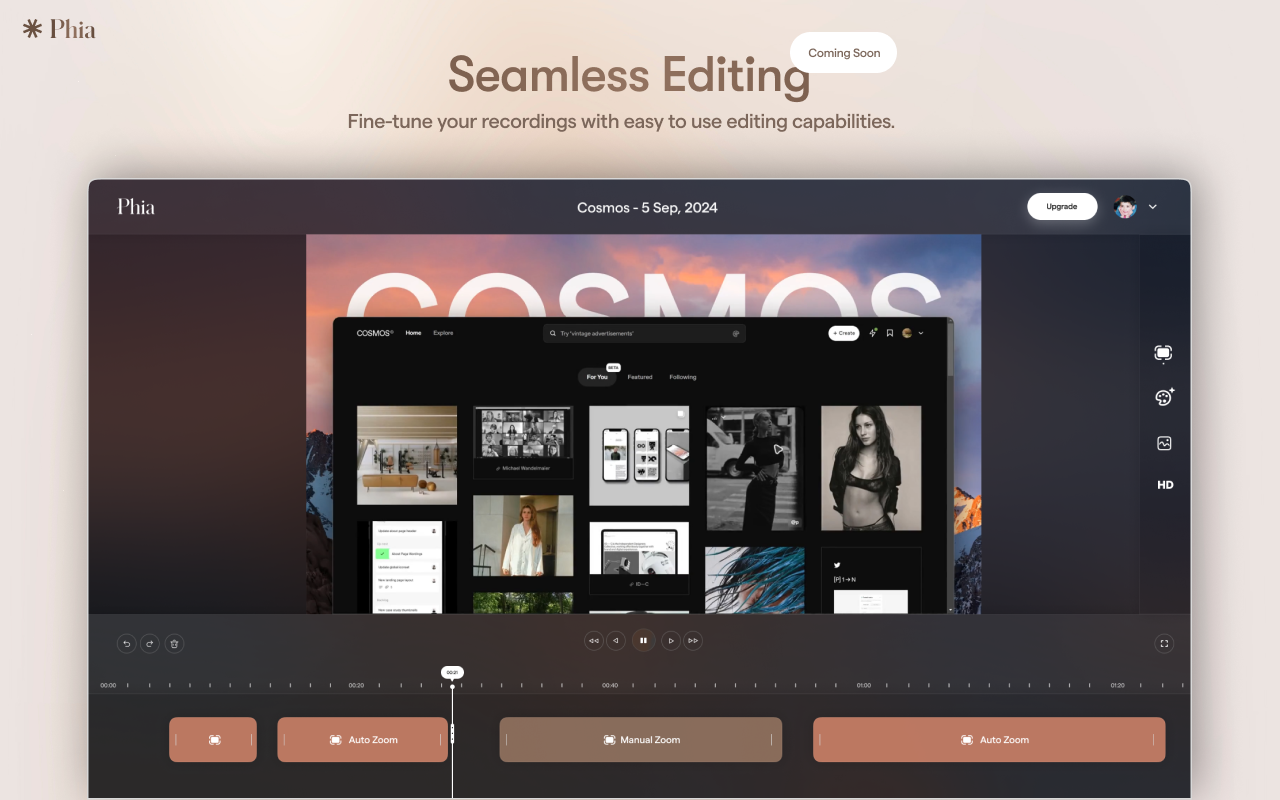Open the Michael Wandelmaier video grid thumbnail
The width and height of the screenshot is (1280, 800).
pyautogui.click(x=523, y=442)
